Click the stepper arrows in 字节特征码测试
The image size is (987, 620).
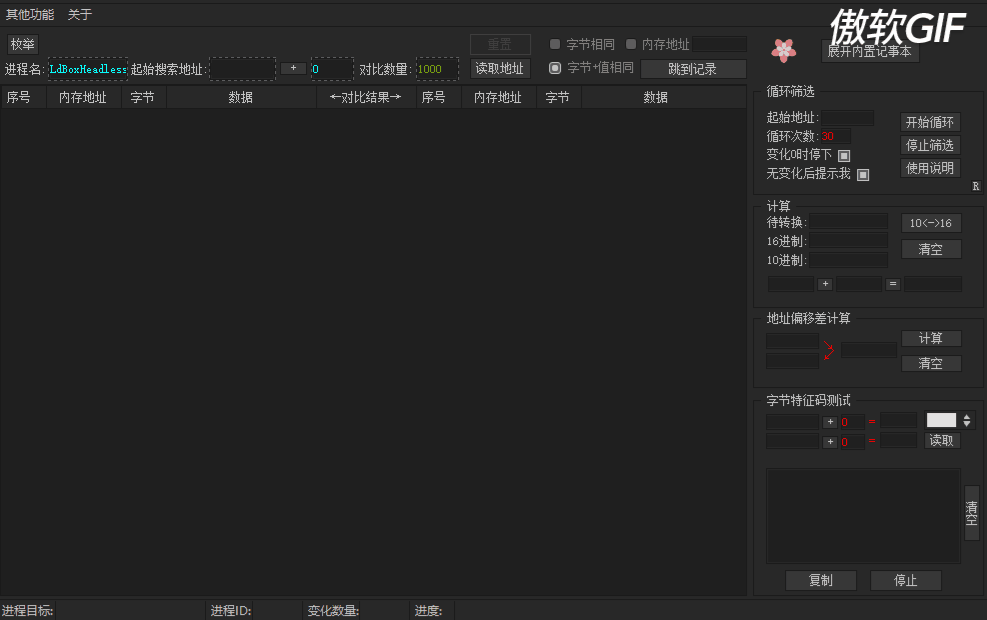[967, 420]
